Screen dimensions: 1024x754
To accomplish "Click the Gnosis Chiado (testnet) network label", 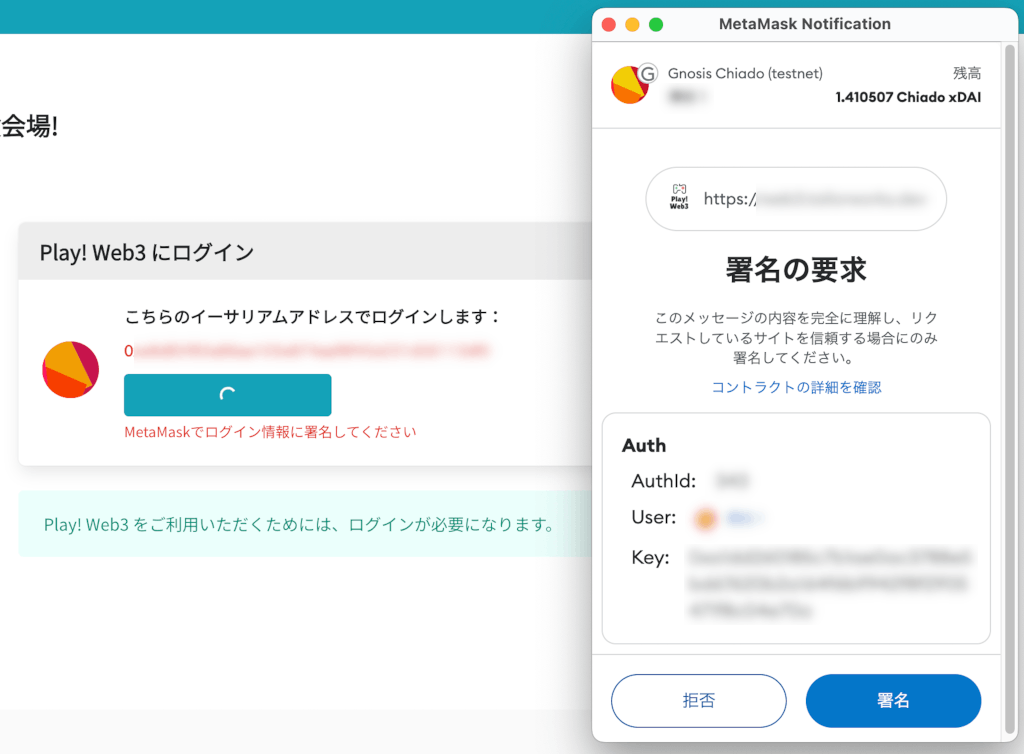I will click(x=745, y=73).
